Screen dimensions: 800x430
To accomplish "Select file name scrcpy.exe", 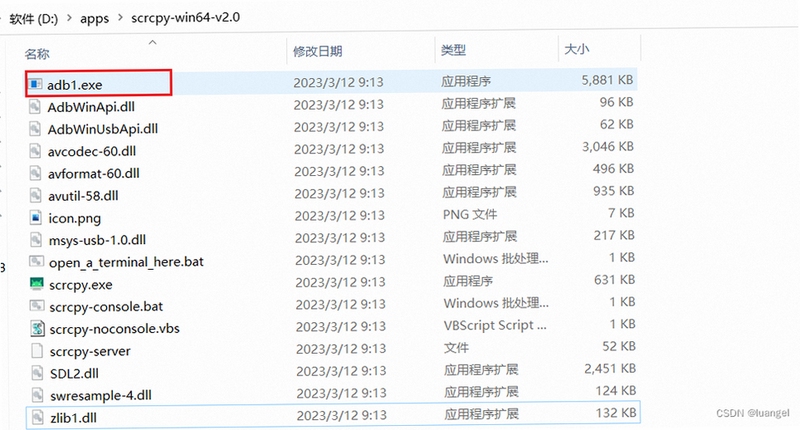I will pos(81,285).
